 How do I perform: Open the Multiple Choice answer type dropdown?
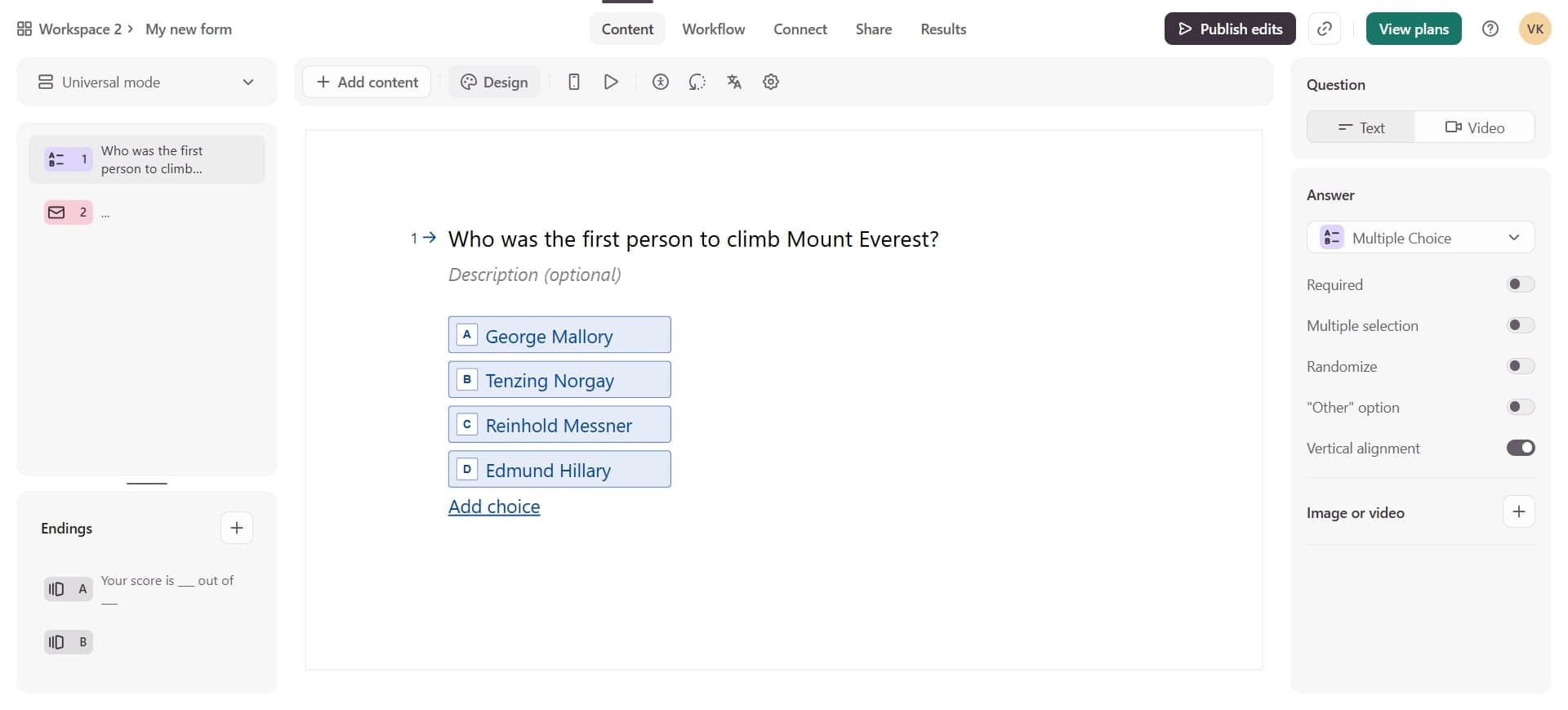(x=1420, y=238)
